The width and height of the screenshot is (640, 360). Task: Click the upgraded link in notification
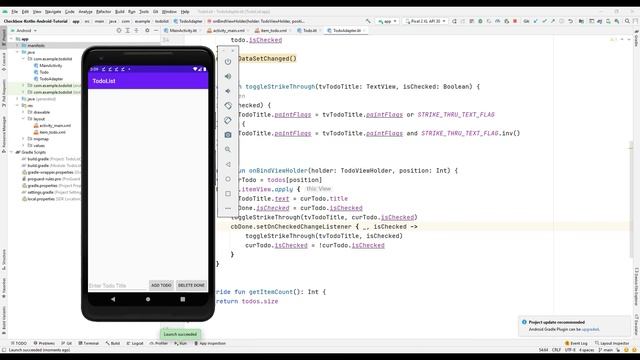[590, 329]
